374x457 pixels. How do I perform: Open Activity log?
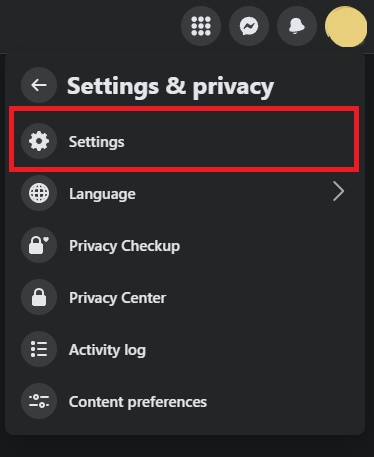tap(107, 350)
